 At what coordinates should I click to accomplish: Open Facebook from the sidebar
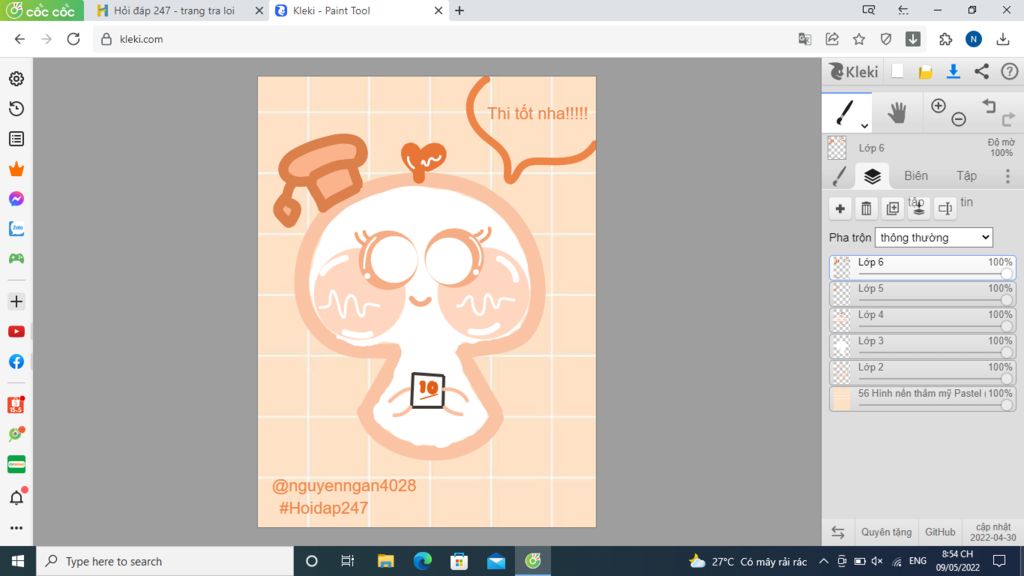coord(16,362)
